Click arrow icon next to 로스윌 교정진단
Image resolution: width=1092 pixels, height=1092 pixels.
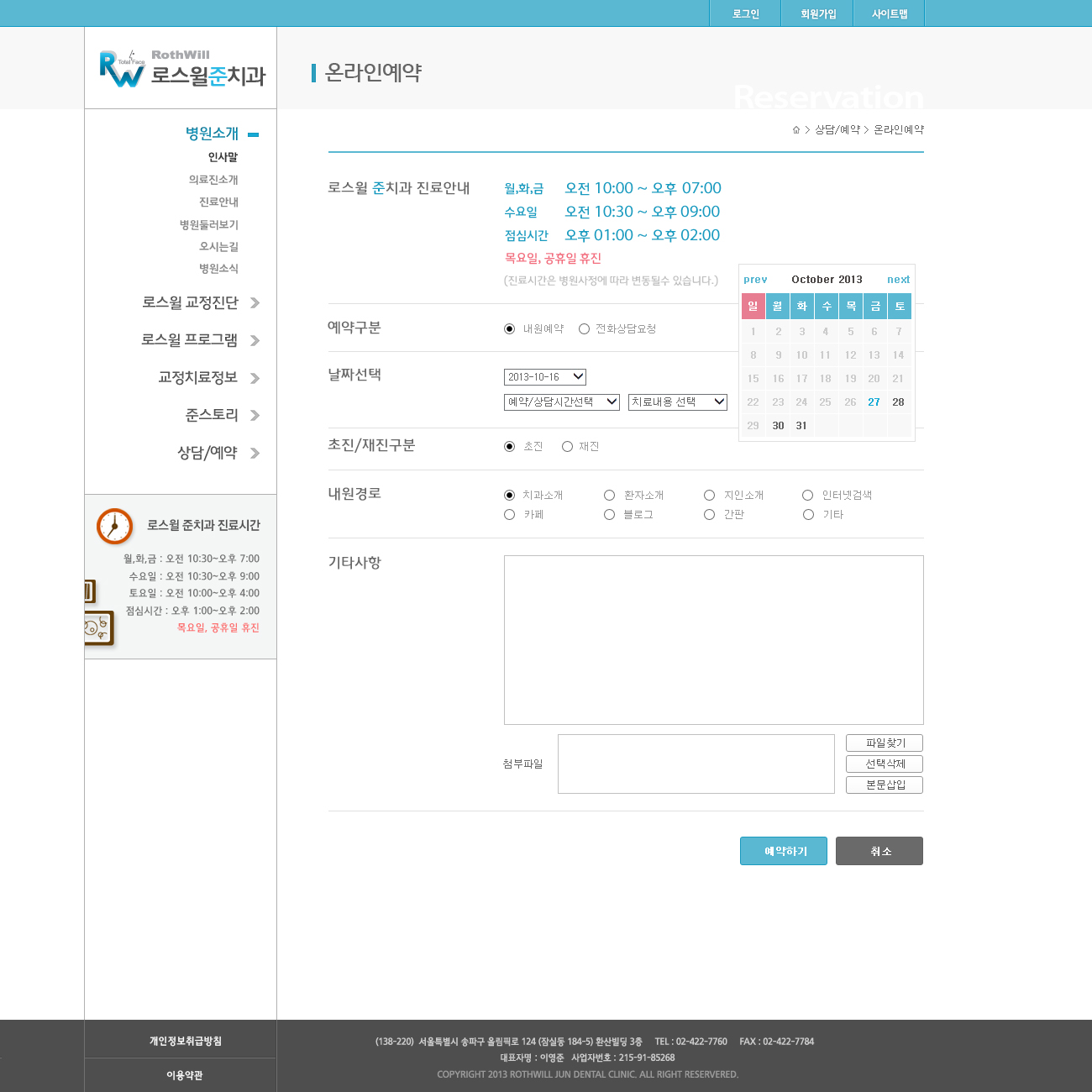click(255, 303)
